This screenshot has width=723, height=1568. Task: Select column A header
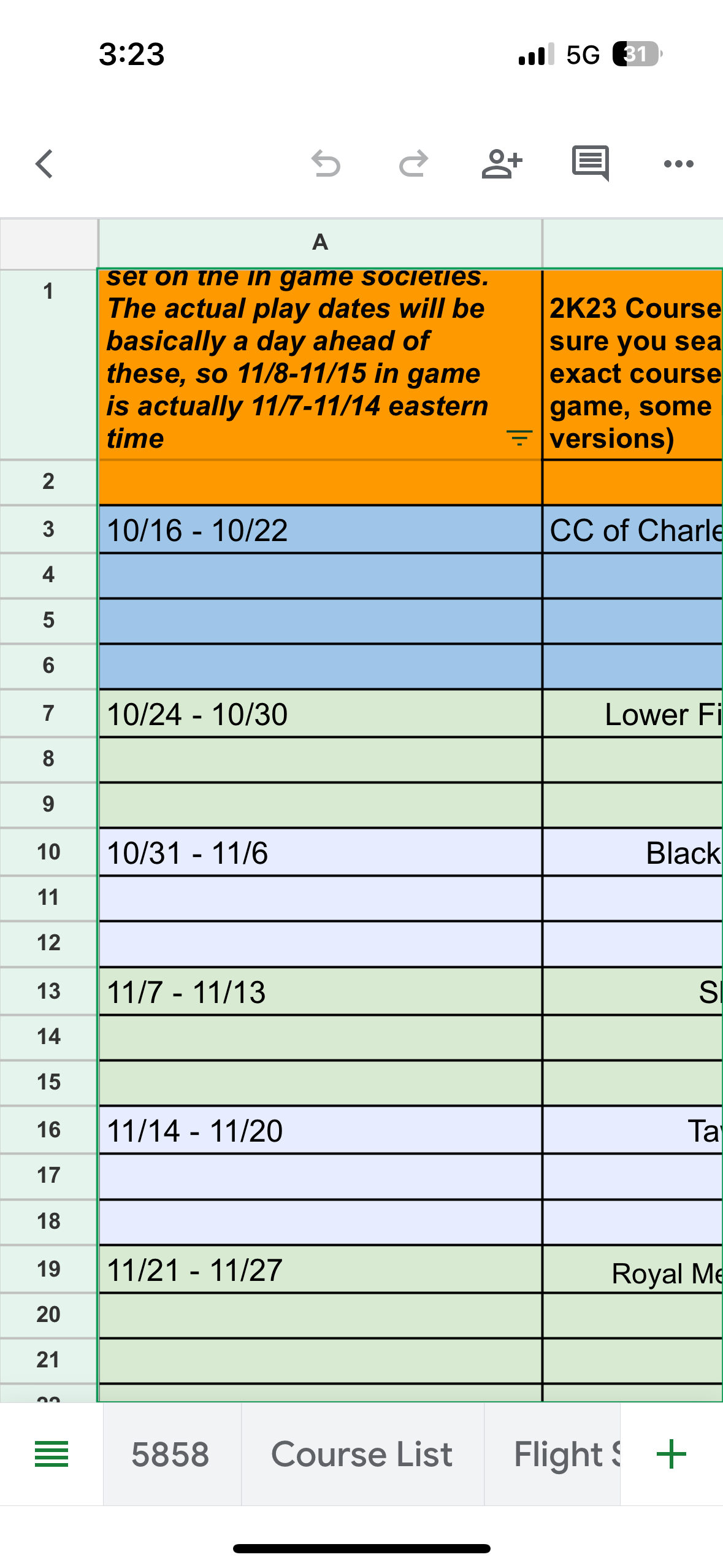(x=319, y=242)
